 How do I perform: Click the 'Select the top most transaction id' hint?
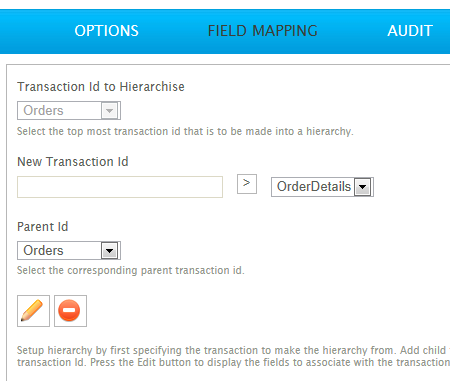pyautogui.click(x=185, y=131)
